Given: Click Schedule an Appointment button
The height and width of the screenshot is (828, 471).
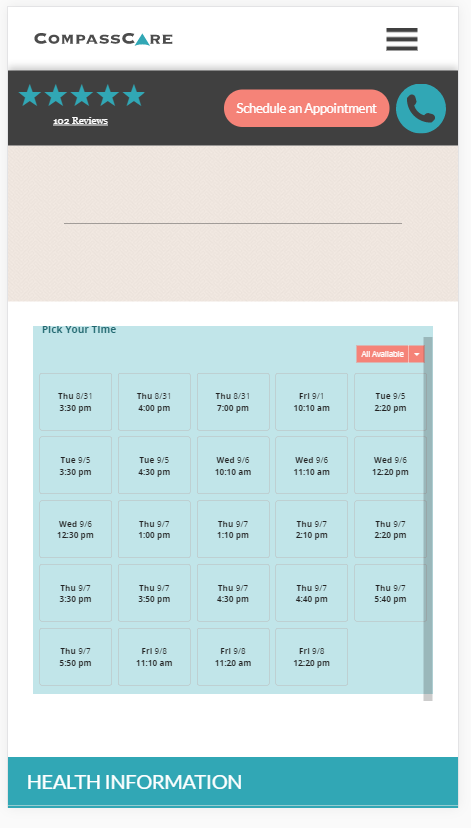Looking at the screenshot, I should (x=306, y=108).
